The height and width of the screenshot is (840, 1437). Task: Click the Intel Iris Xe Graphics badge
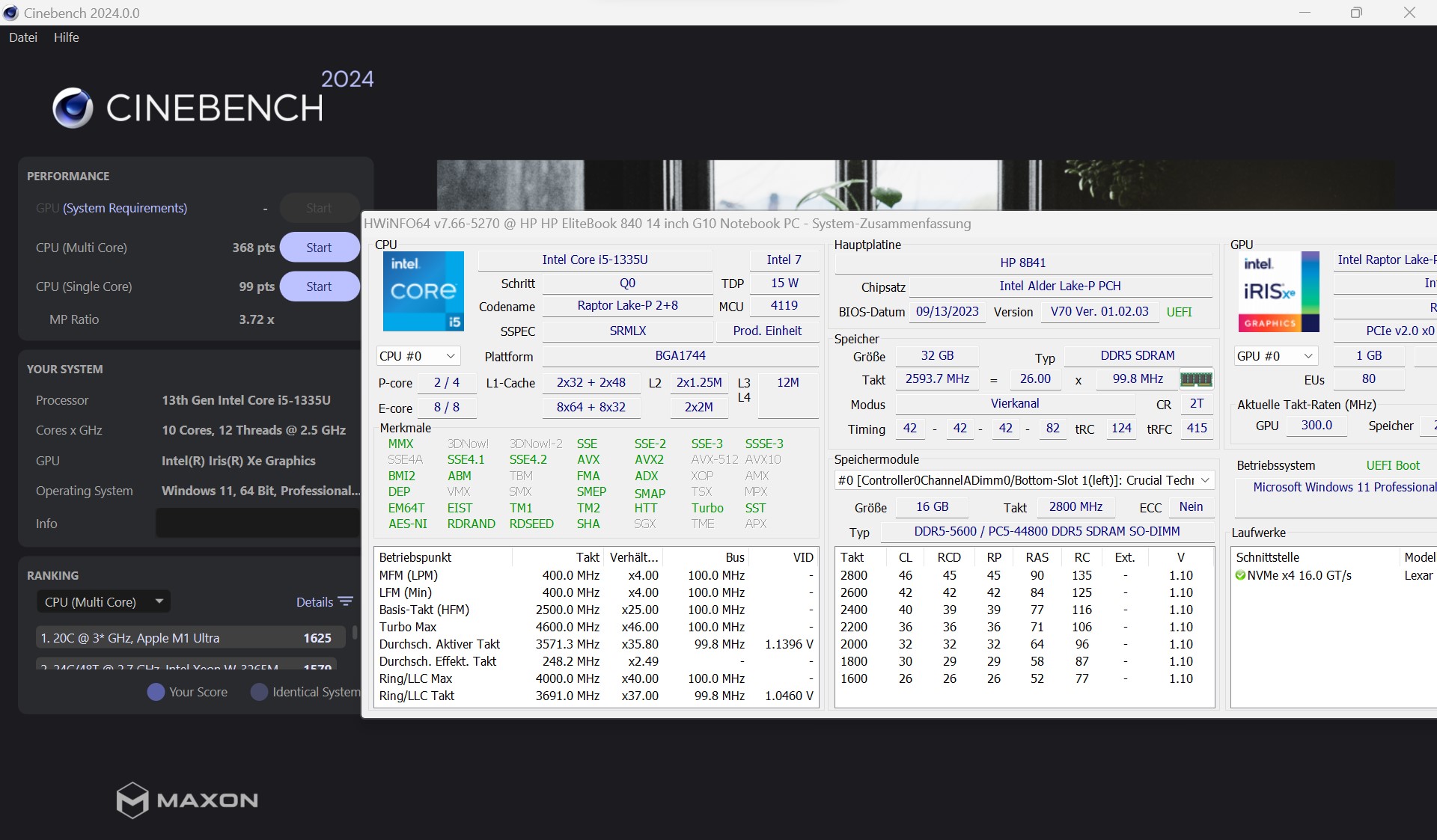1279,291
